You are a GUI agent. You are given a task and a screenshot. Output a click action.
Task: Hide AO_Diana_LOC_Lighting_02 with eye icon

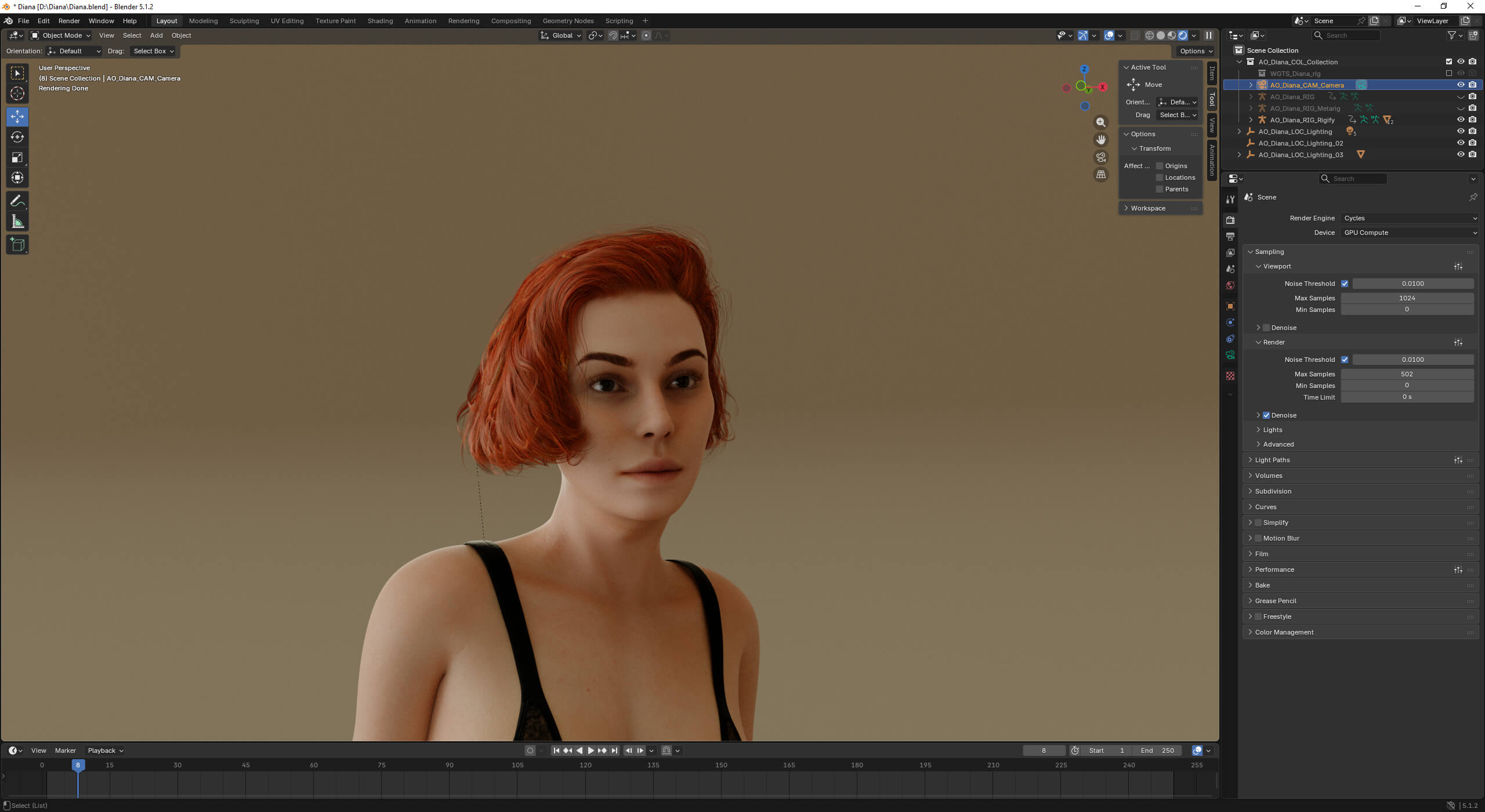pos(1461,143)
